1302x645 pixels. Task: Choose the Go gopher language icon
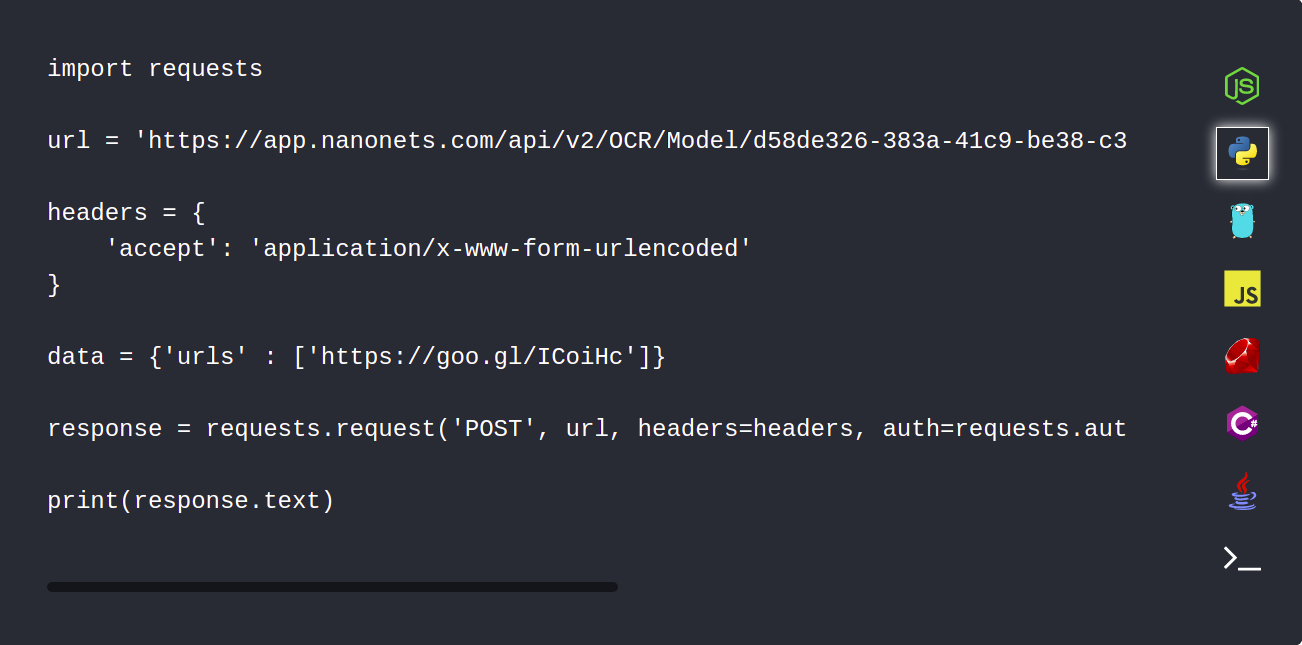click(x=1242, y=220)
